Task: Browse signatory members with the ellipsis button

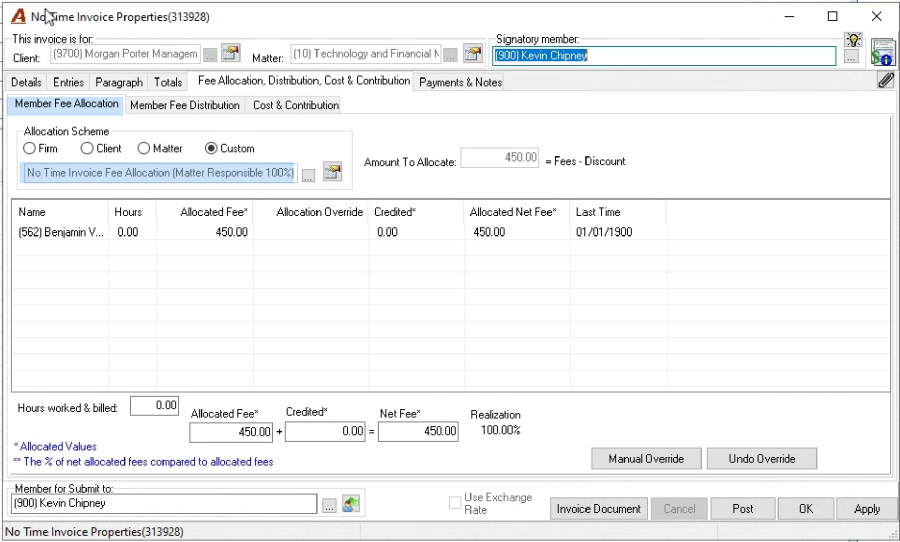Action: pyautogui.click(x=851, y=56)
